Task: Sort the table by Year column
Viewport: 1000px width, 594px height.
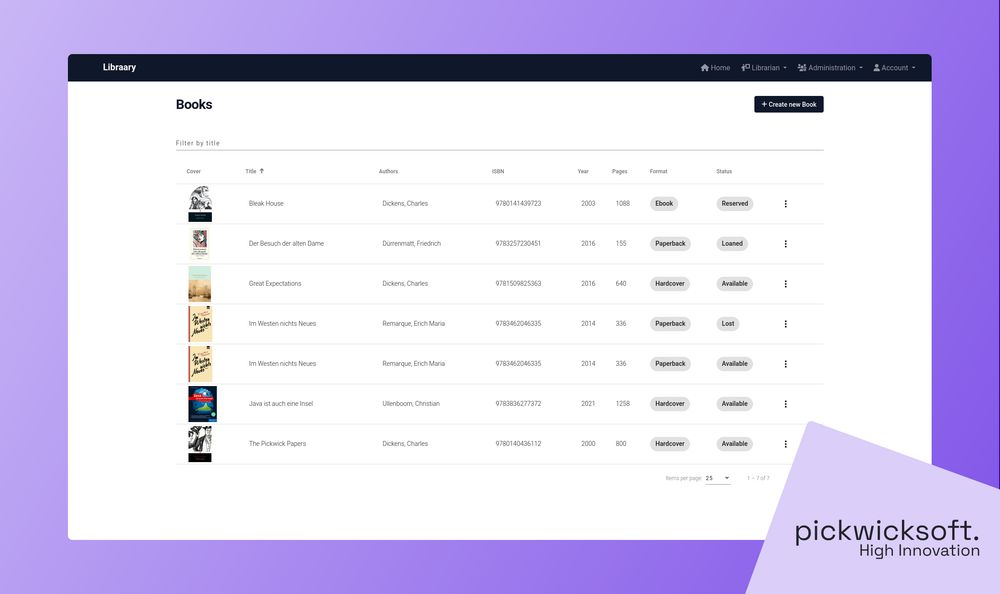Action: point(583,171)
